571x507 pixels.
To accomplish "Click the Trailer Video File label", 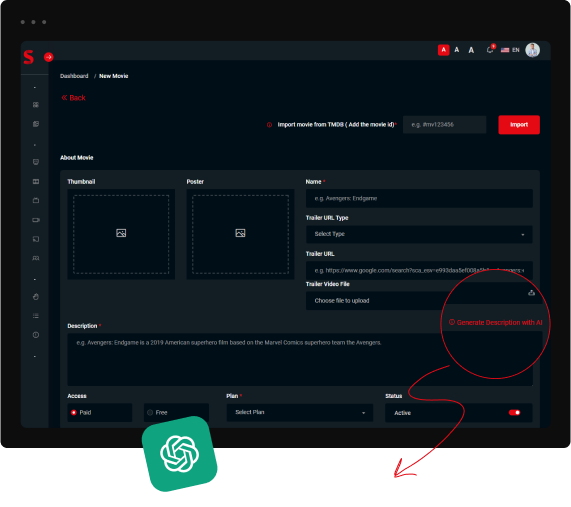I will 328,284.
